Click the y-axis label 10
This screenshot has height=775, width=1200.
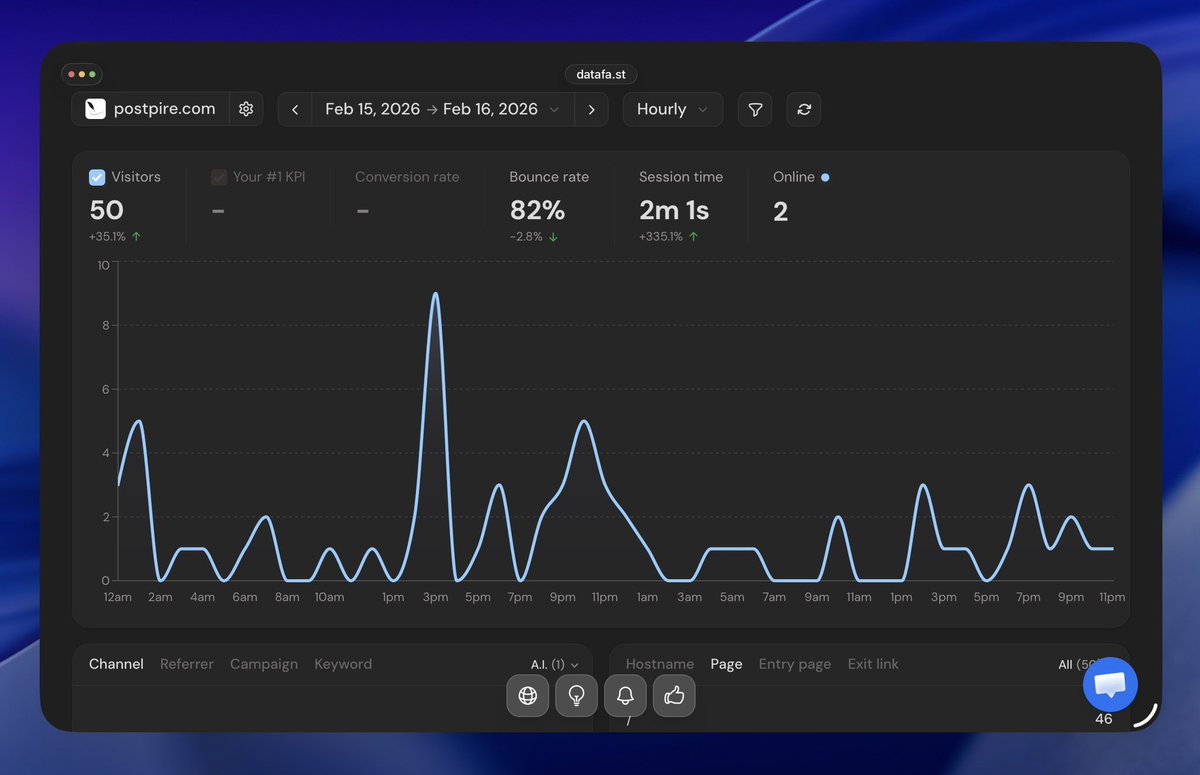tap(104, 265)
